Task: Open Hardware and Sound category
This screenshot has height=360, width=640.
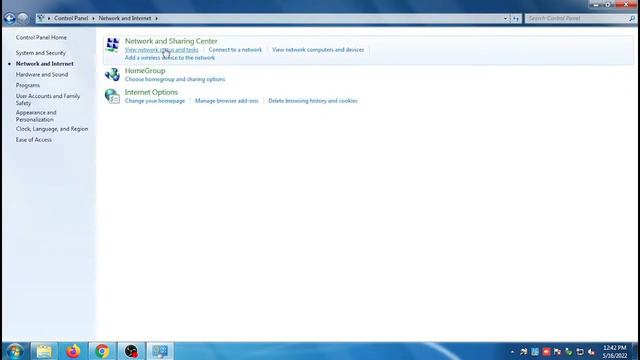Action: 42,75
